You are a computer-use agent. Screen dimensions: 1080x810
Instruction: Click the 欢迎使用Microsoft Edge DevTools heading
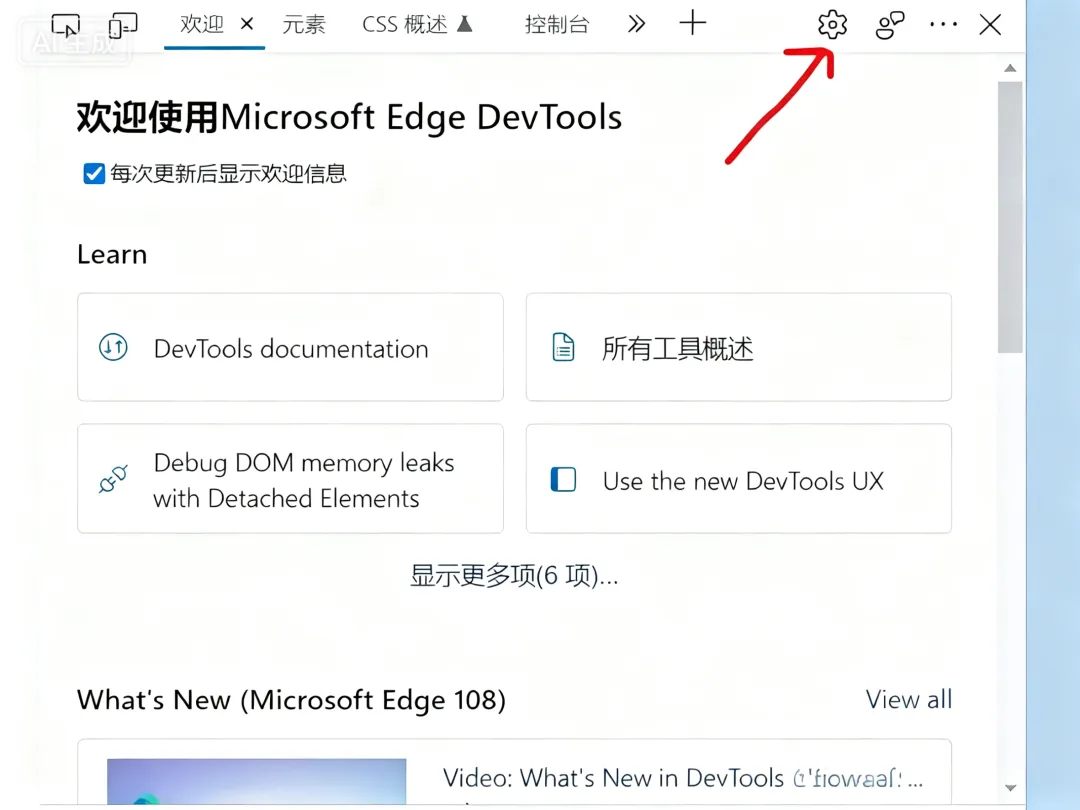click(349, 117)
